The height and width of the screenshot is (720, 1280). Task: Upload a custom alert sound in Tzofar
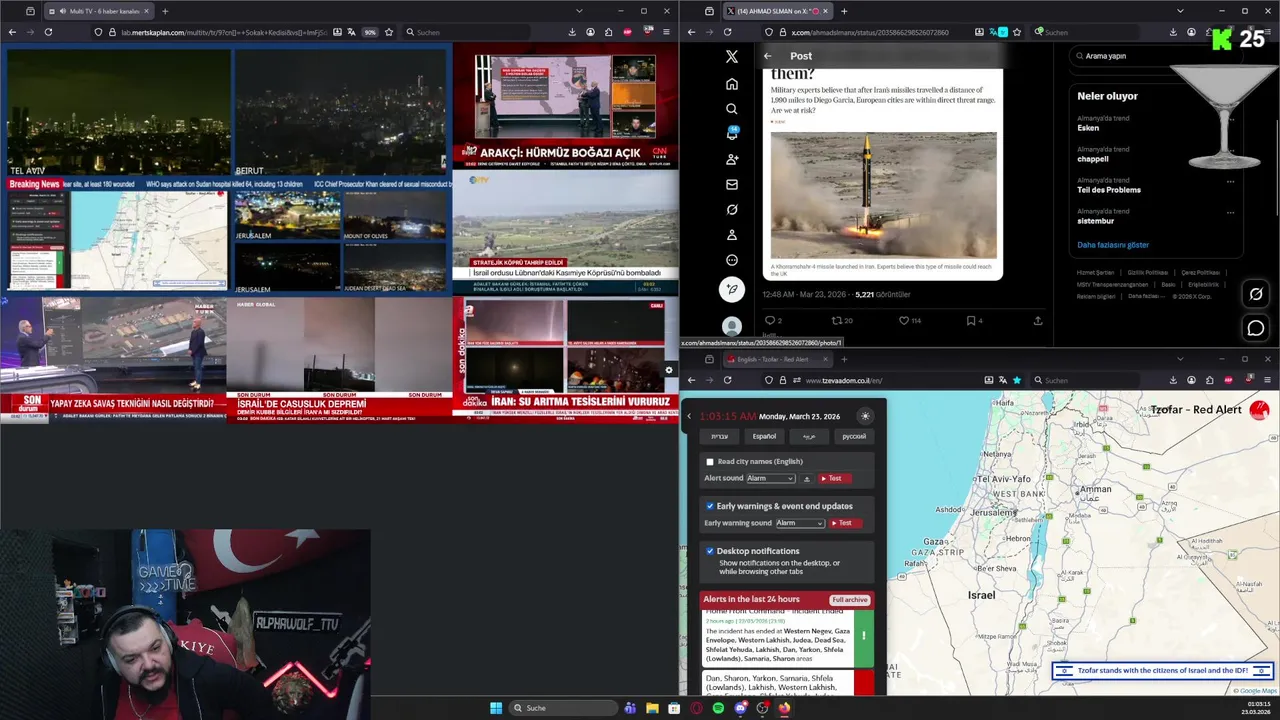pyautogui.click(x=807, y=479)
